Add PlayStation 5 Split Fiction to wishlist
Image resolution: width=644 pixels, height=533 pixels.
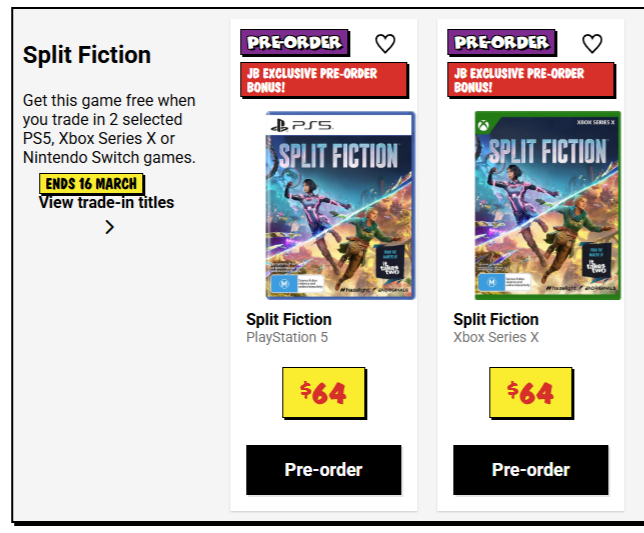385,44
